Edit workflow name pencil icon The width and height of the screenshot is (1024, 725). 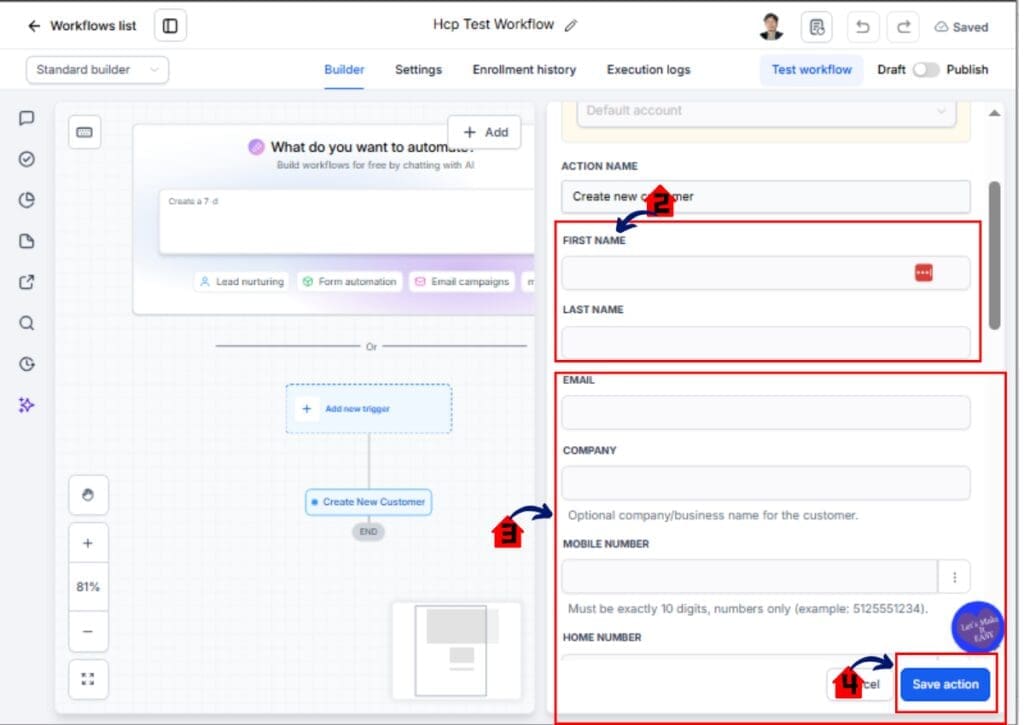coord(571,25)
